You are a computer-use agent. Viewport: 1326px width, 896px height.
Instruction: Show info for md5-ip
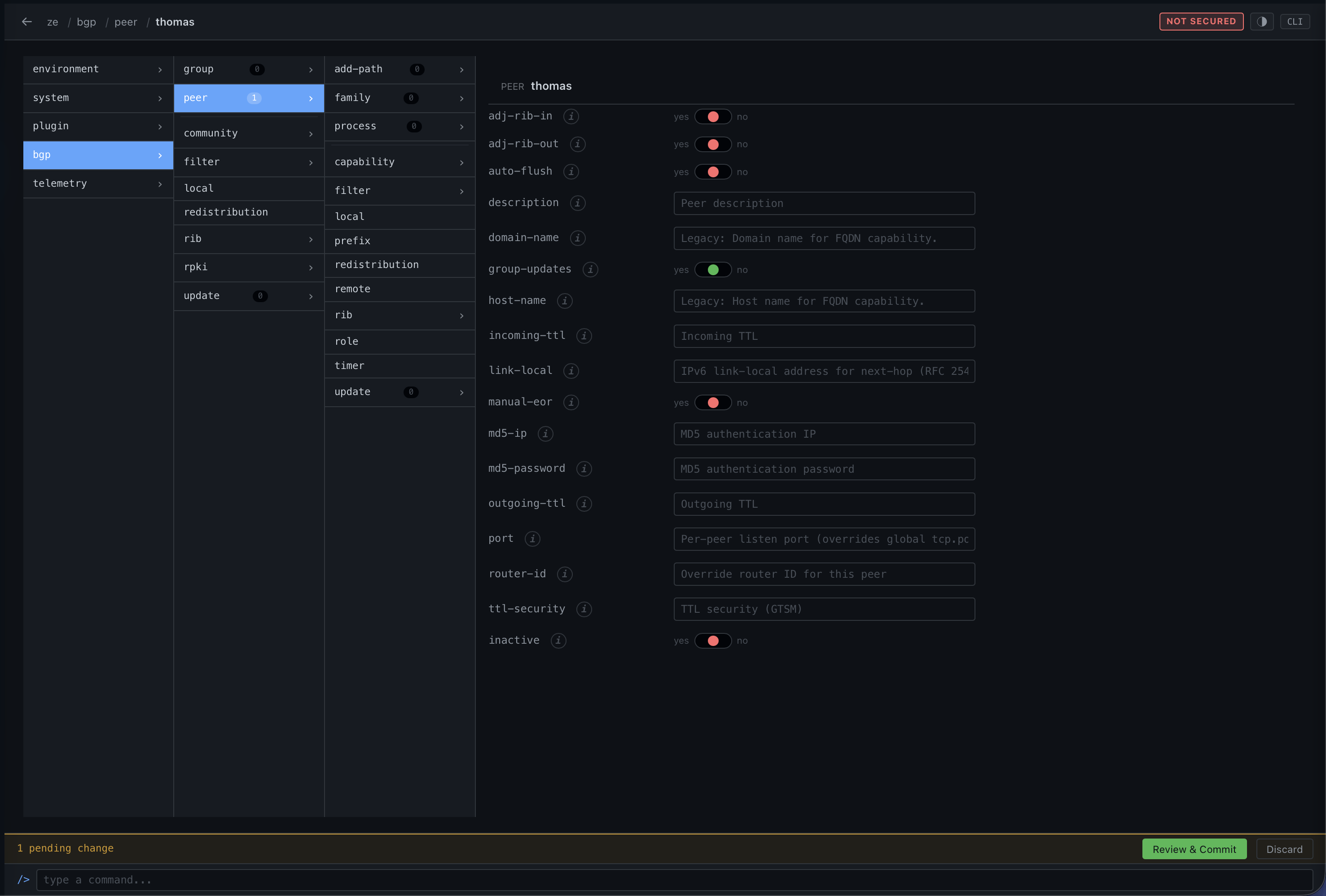coord(545,433)
